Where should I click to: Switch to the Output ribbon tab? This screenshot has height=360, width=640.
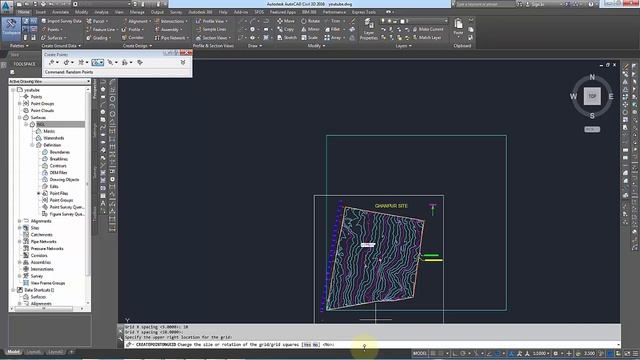click(157, 12)
